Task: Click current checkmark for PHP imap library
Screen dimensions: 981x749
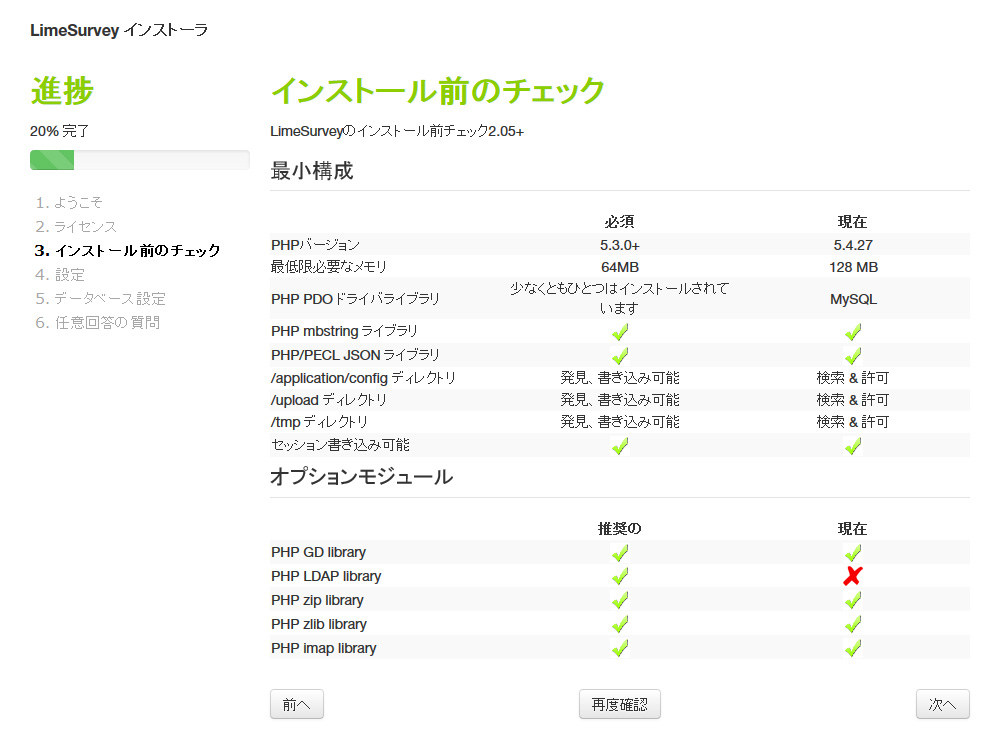Action: [x=852, y=648]
